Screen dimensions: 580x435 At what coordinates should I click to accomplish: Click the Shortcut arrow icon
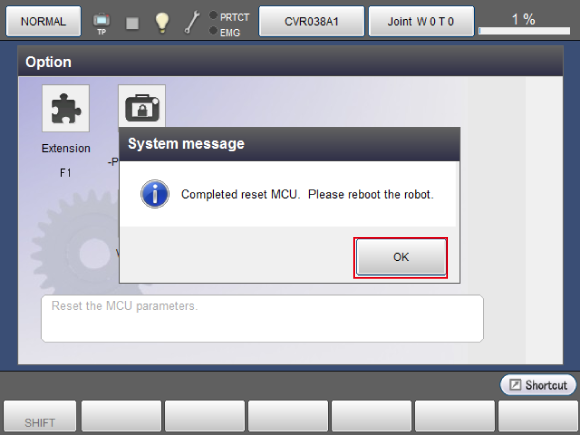click(515, 385)
